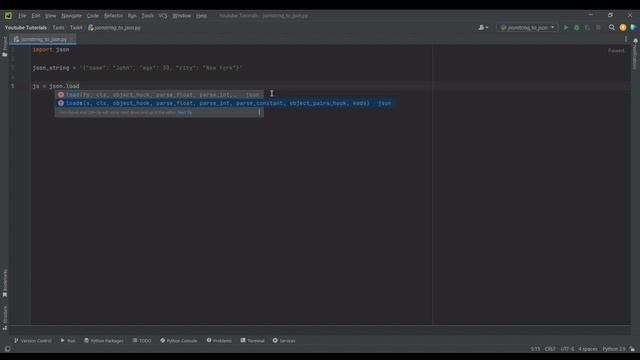Open Python Console tool window
Viewport: 640px width, 360px height.
[178, 340]
